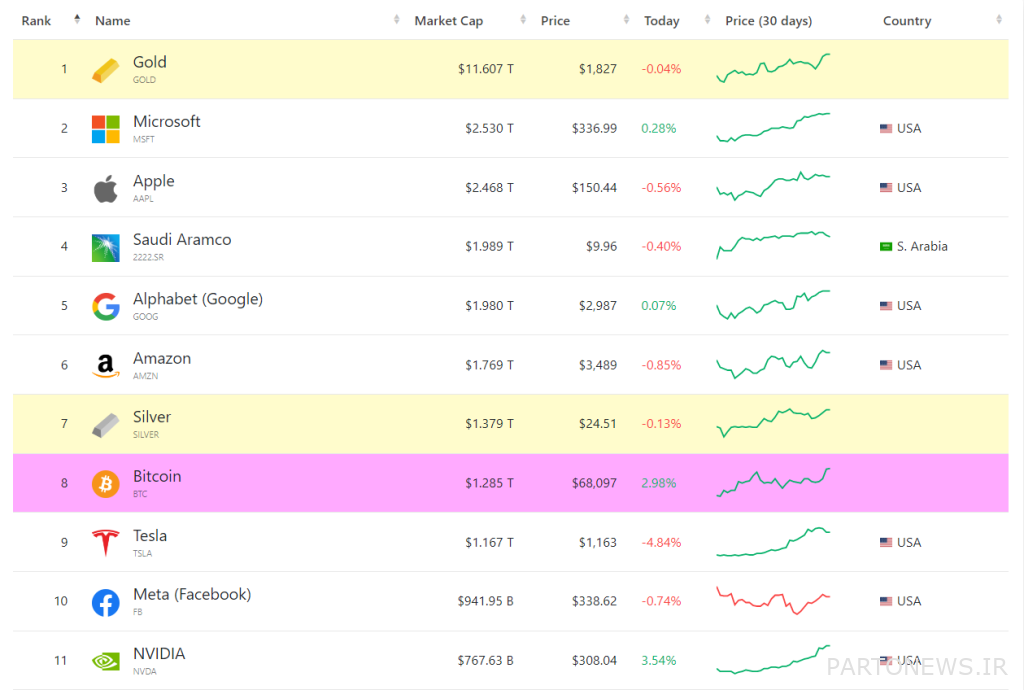Screen dimensions: 1024x690
Task: Click Gold's 30-day price chart
Action: pyautogui.click(x=773, y=68)
